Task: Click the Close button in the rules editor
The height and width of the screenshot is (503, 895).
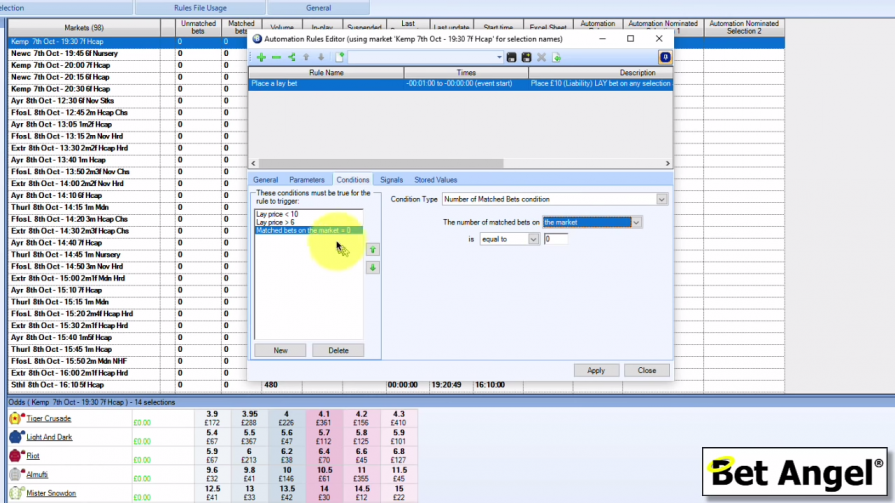Action: [647, 371]
